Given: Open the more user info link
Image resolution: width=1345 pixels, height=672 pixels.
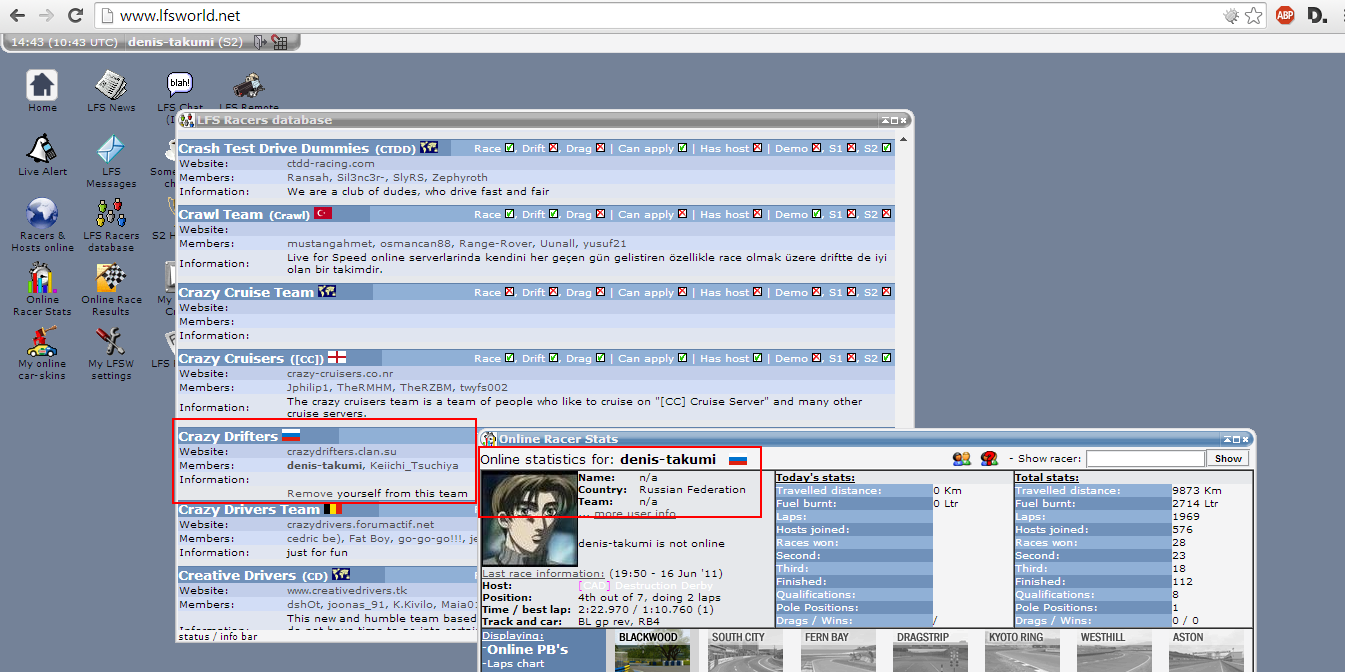Looking at the screenshot, I should (634, 514).
